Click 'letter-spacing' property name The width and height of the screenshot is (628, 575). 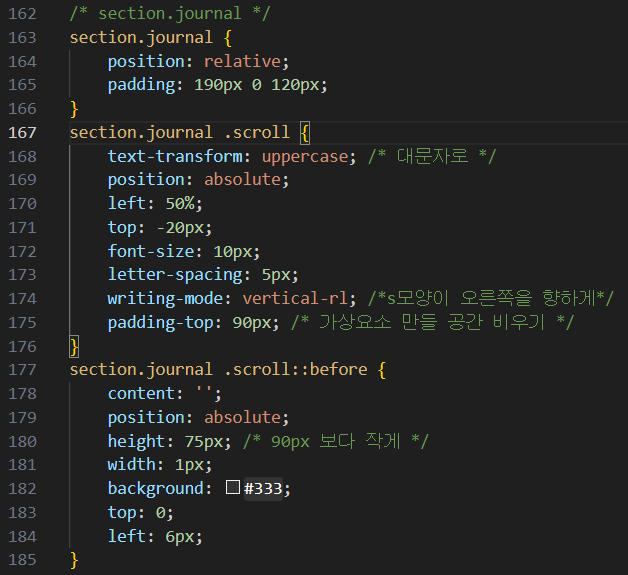(x=175, y=275)
